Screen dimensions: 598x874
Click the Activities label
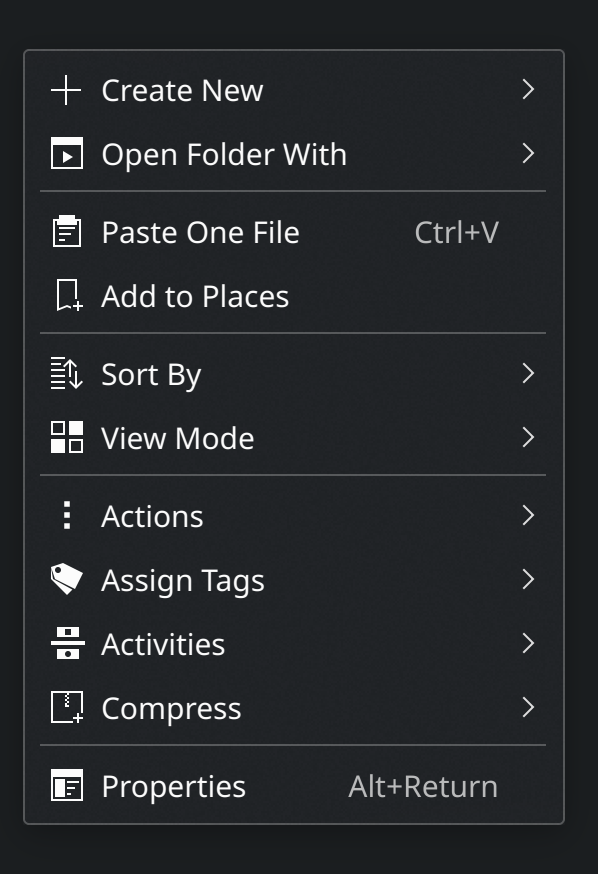[x=163, y=644]
